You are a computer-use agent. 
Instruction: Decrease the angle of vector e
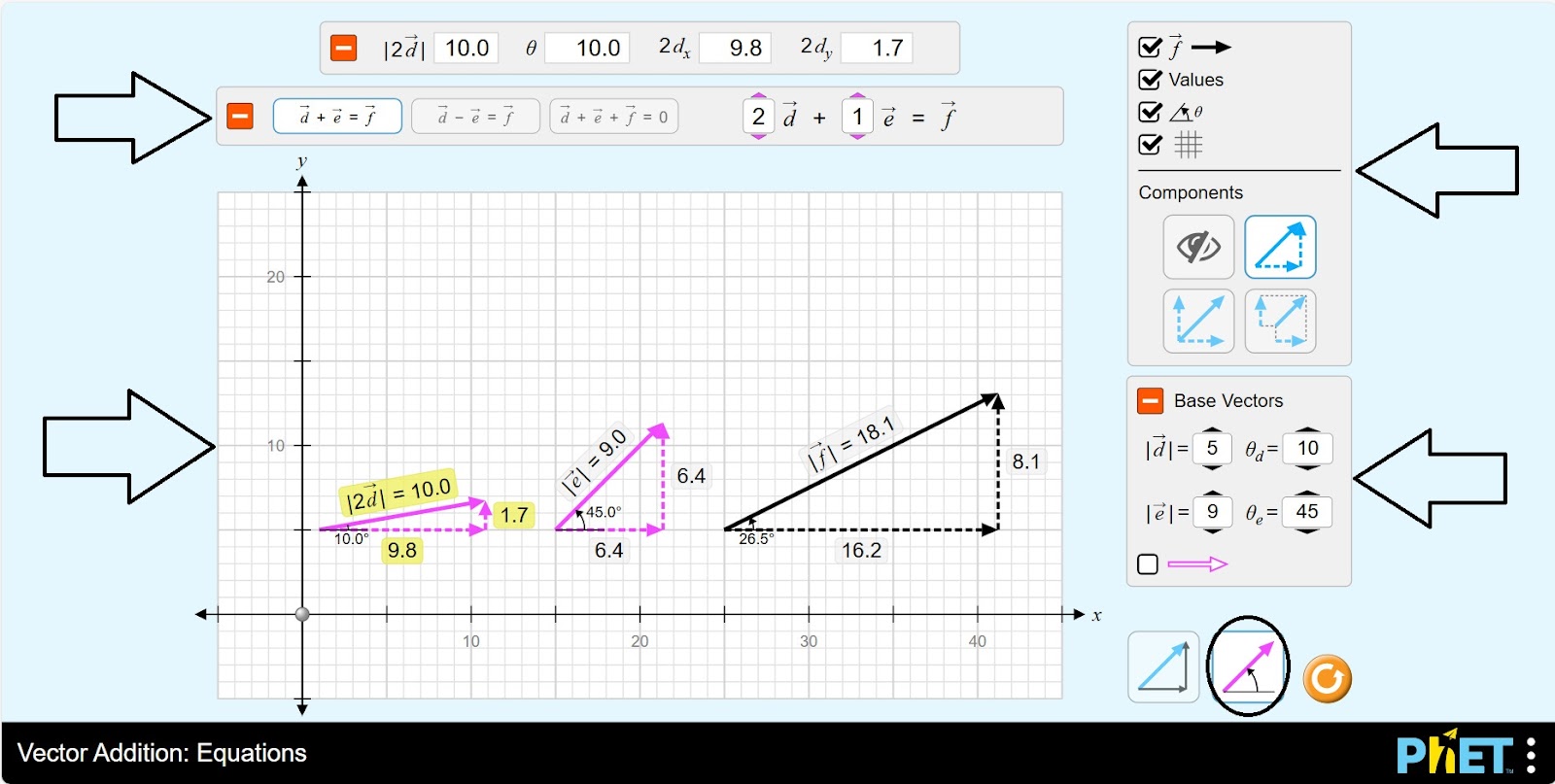[x=1307, y=530]
